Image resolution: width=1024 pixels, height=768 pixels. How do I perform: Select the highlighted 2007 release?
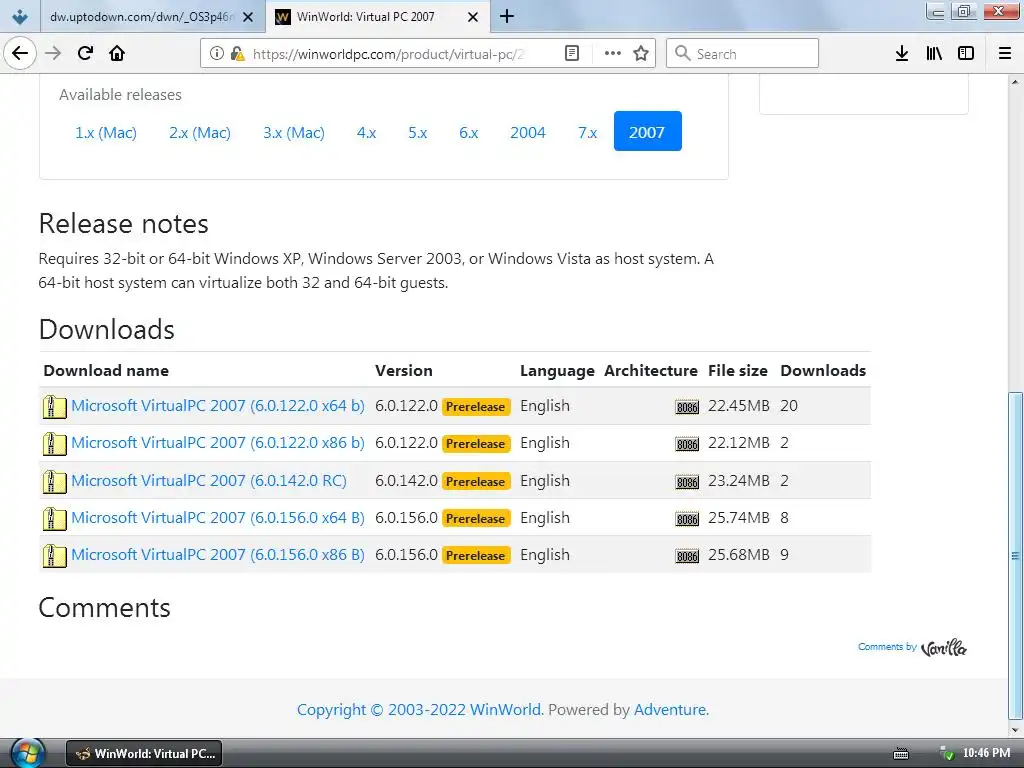(x=647, y=131)
